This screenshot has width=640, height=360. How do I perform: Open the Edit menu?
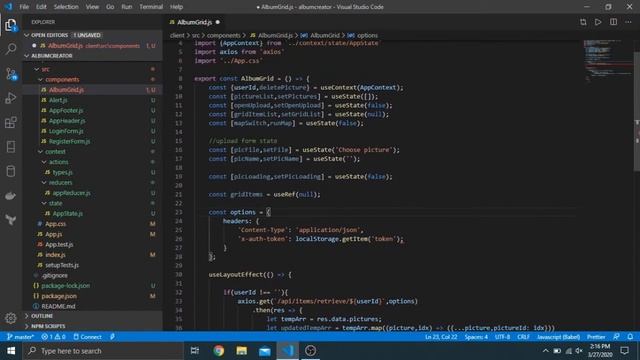click(x=41, y=7)
